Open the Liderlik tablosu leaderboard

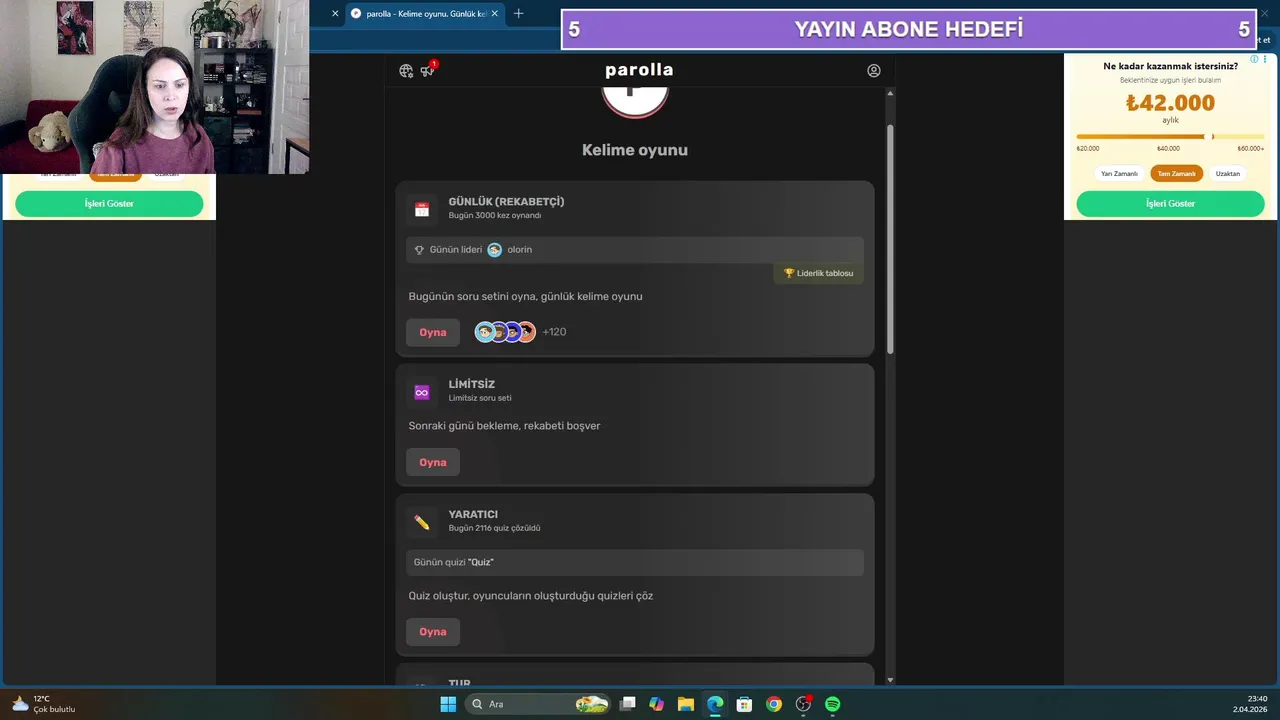[x=818, y=273]
